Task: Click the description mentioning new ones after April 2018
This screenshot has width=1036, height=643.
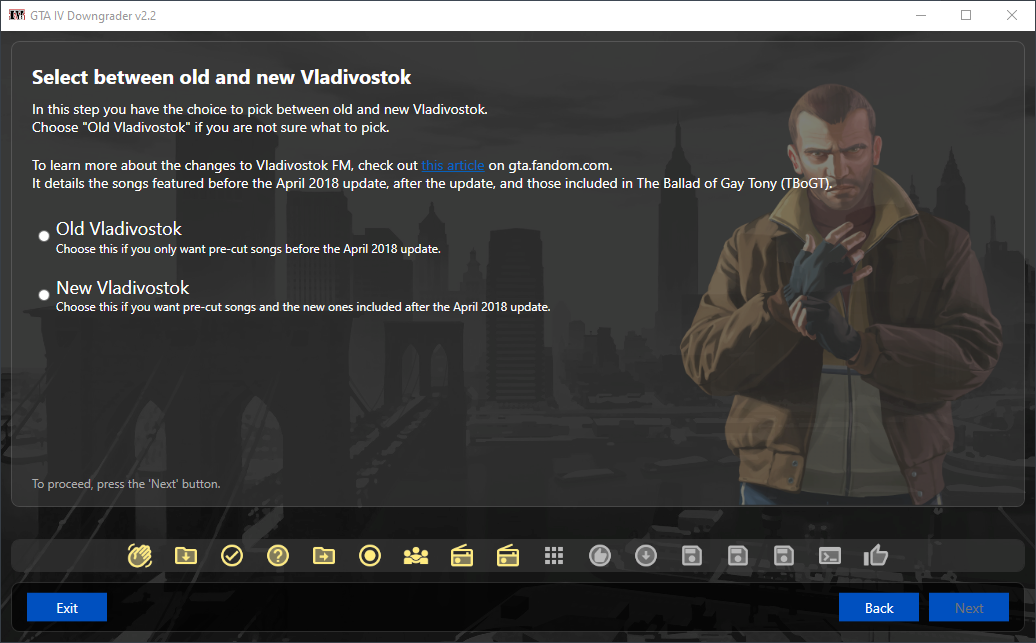Action: (x=303, y=307)
